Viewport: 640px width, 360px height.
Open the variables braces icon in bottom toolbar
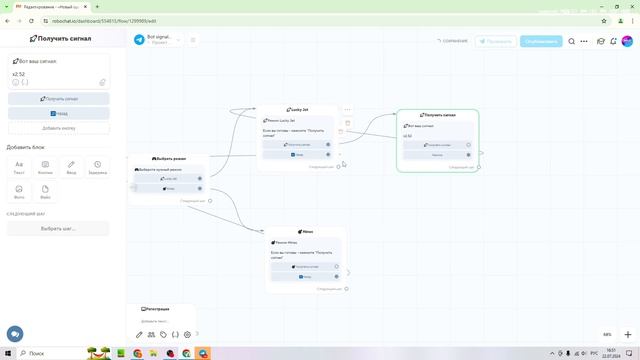(175, 335)
